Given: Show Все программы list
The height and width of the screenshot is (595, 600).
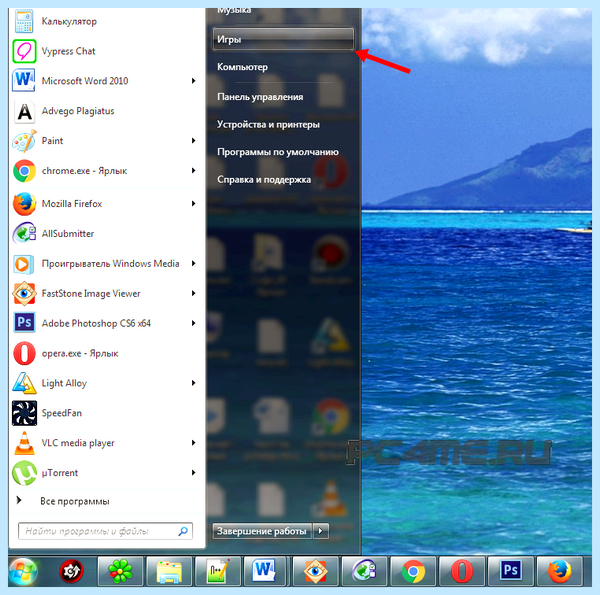Looking at the screenshot, I should 75,501.
